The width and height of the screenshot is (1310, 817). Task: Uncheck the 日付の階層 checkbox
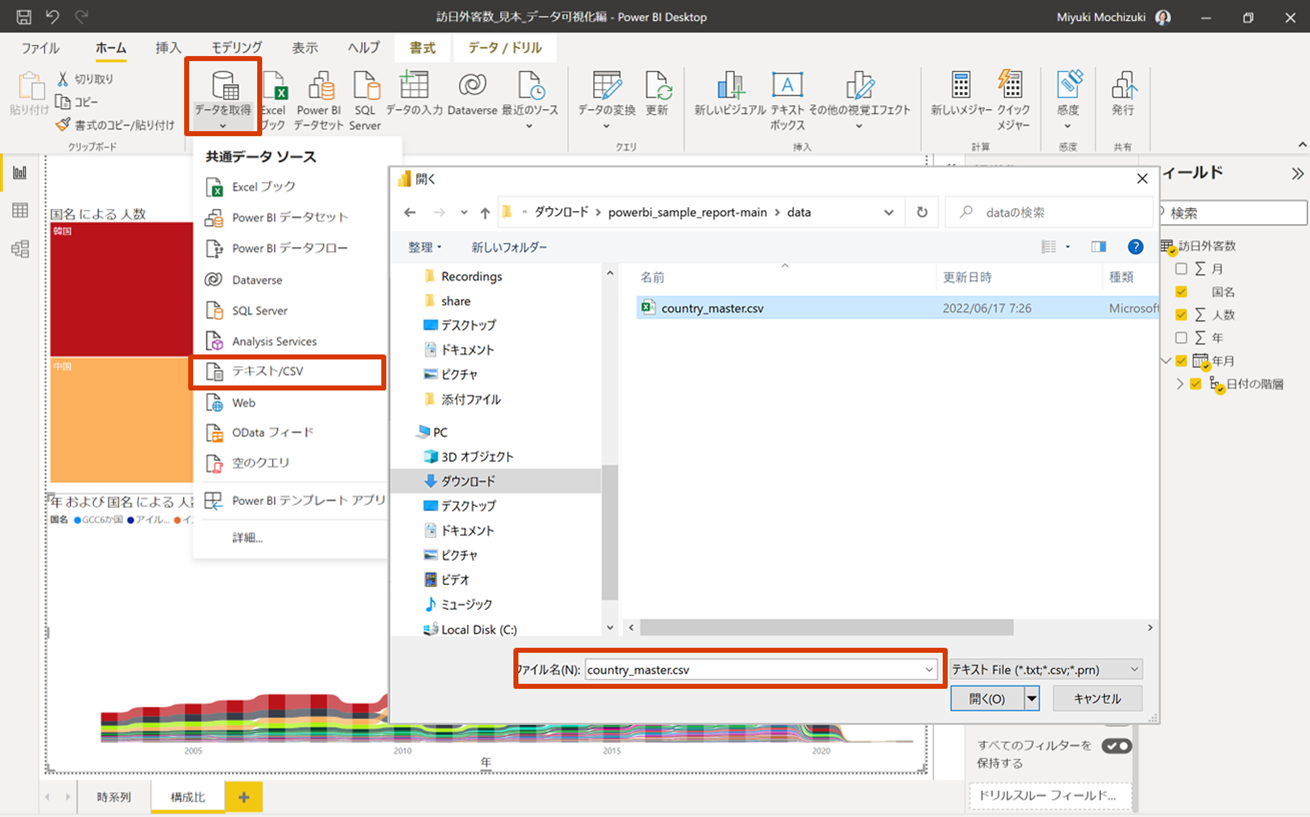1195,384
